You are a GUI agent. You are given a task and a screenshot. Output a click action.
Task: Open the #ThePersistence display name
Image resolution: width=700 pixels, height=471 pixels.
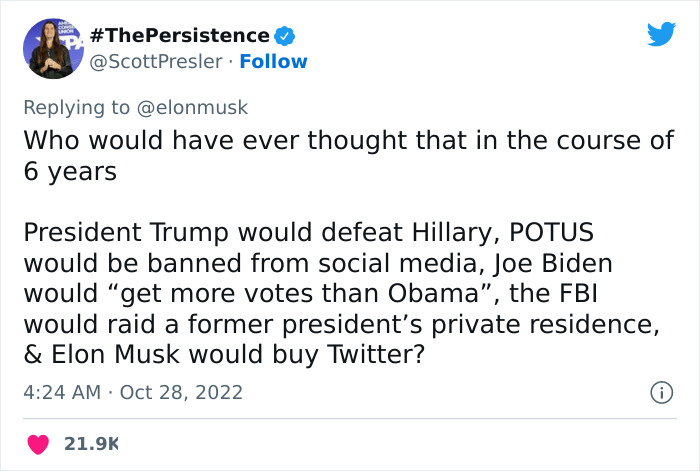pos(179,36)
